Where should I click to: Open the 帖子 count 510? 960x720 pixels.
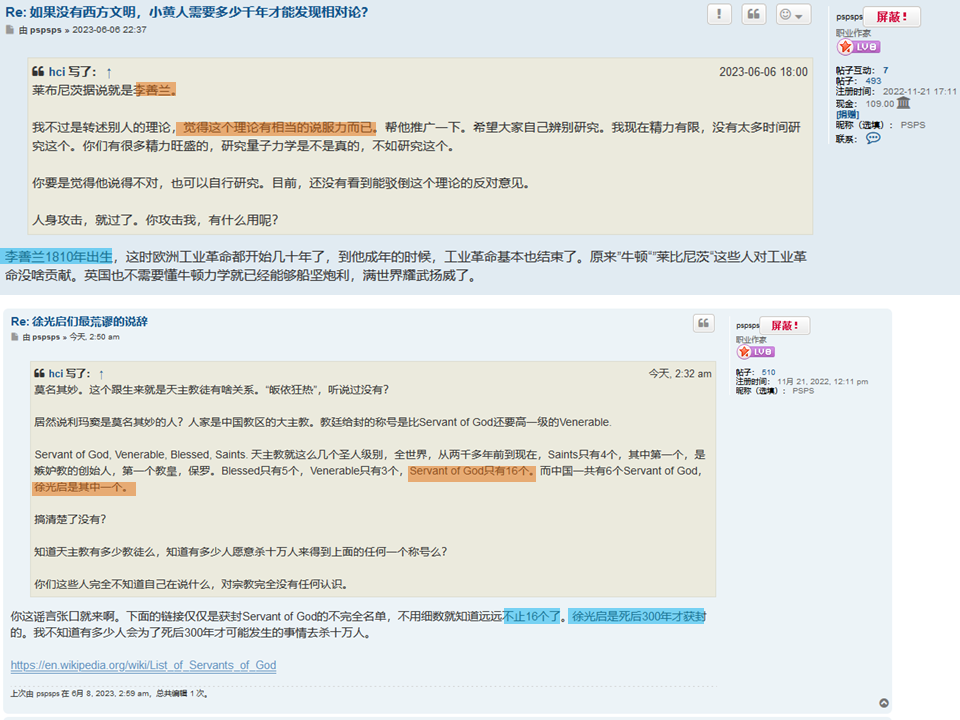tap(768, 372)
